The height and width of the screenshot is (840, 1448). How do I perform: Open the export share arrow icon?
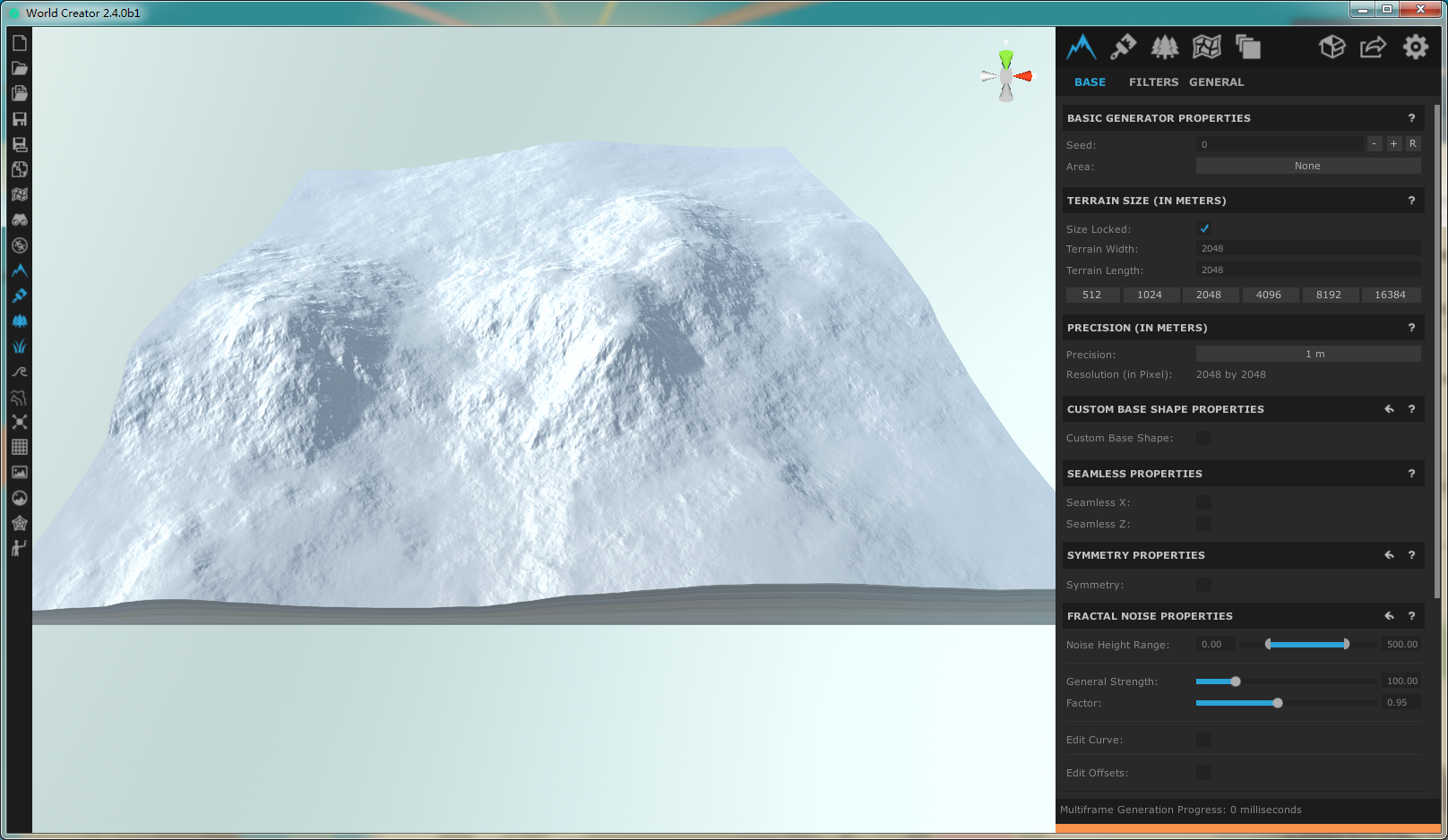1374,47
